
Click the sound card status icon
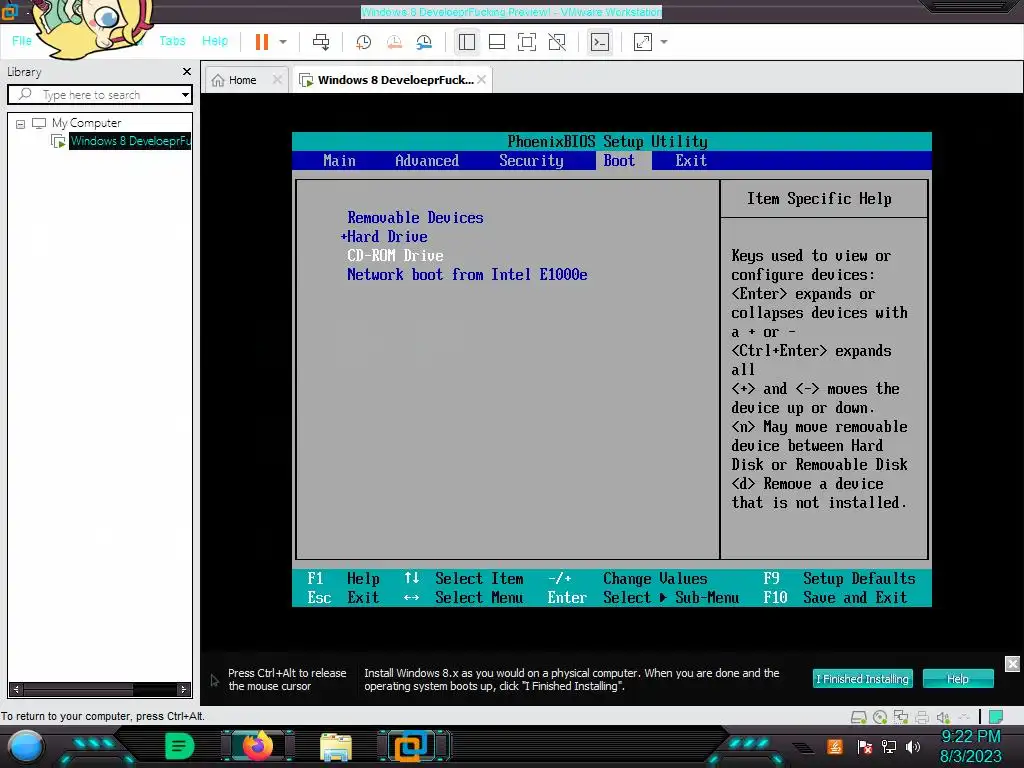point(943,717)
